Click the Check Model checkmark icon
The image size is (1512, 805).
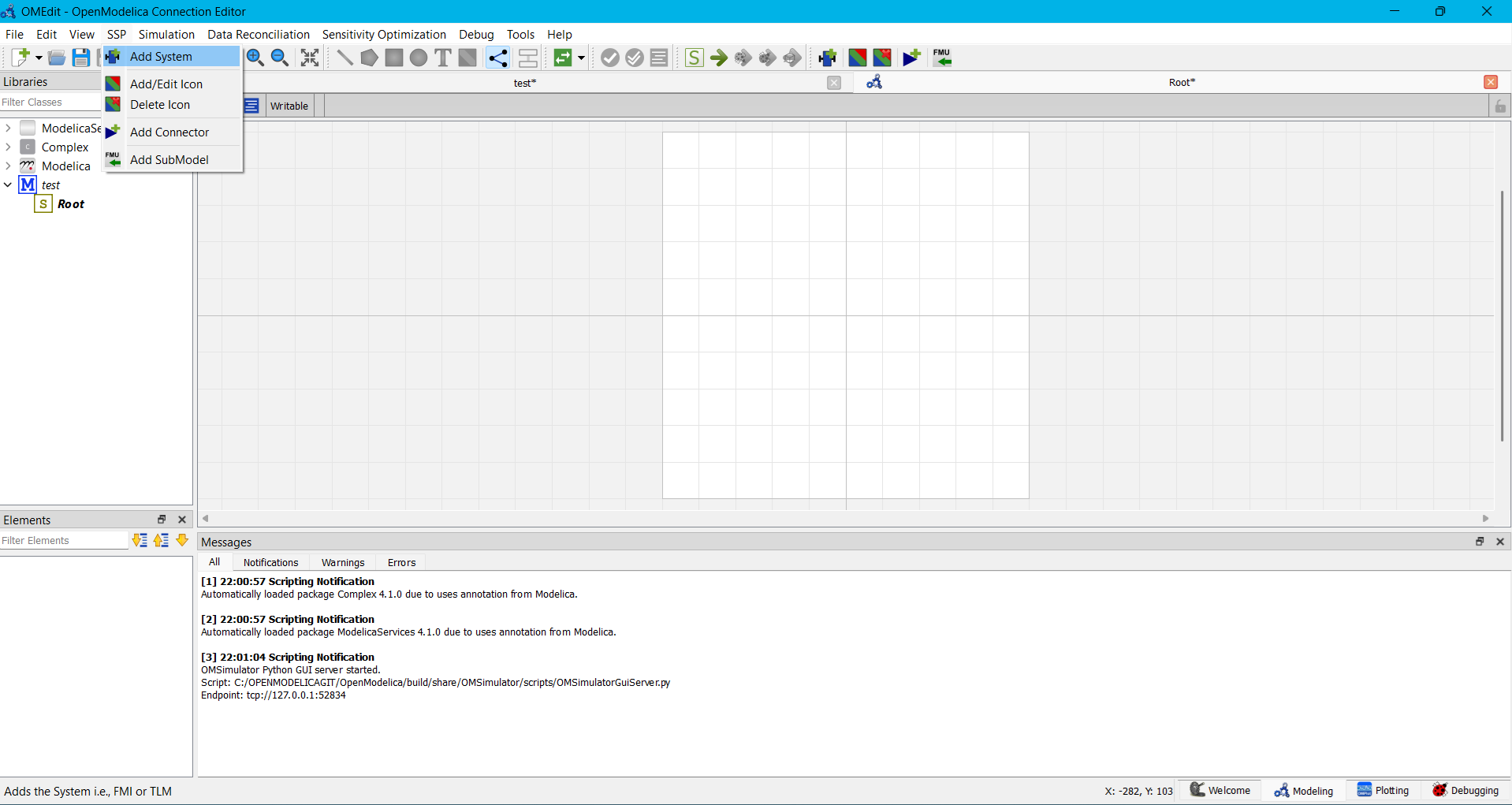[x=610, y=58]
